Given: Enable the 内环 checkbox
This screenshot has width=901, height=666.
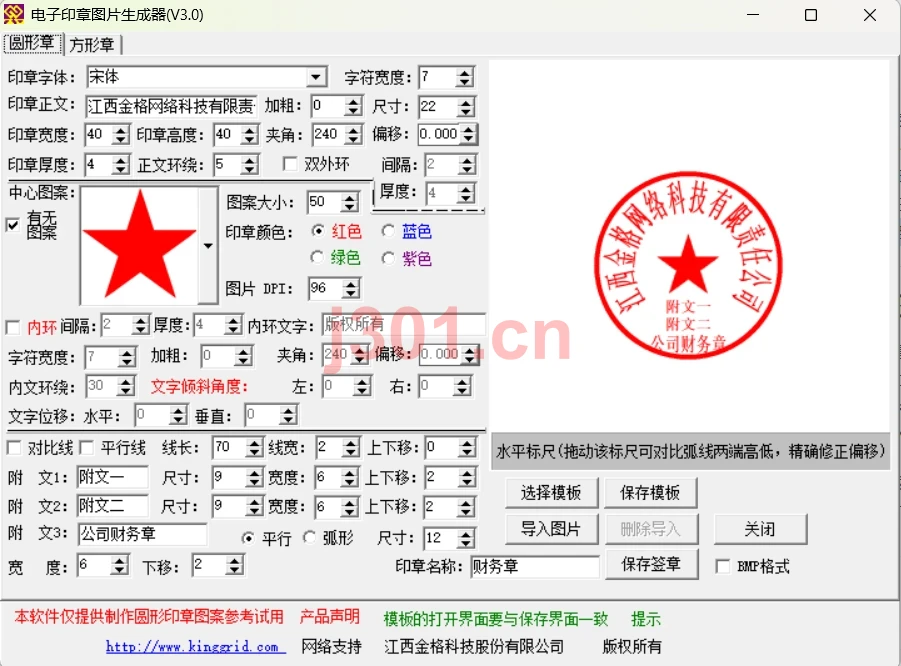Looking at the screenshot, I should [x=13, y=328].
